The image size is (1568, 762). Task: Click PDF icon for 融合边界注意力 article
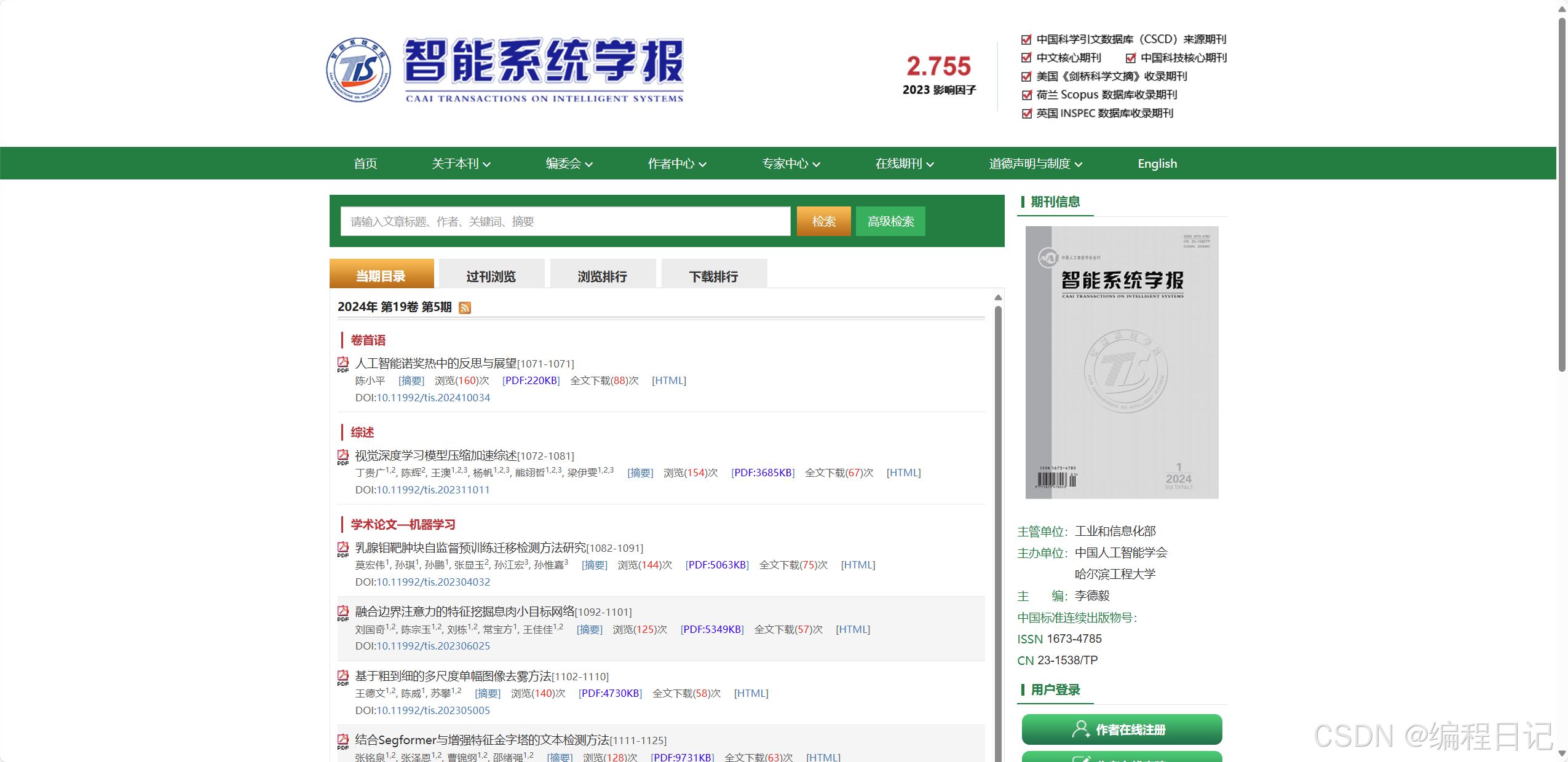(343, 613)
